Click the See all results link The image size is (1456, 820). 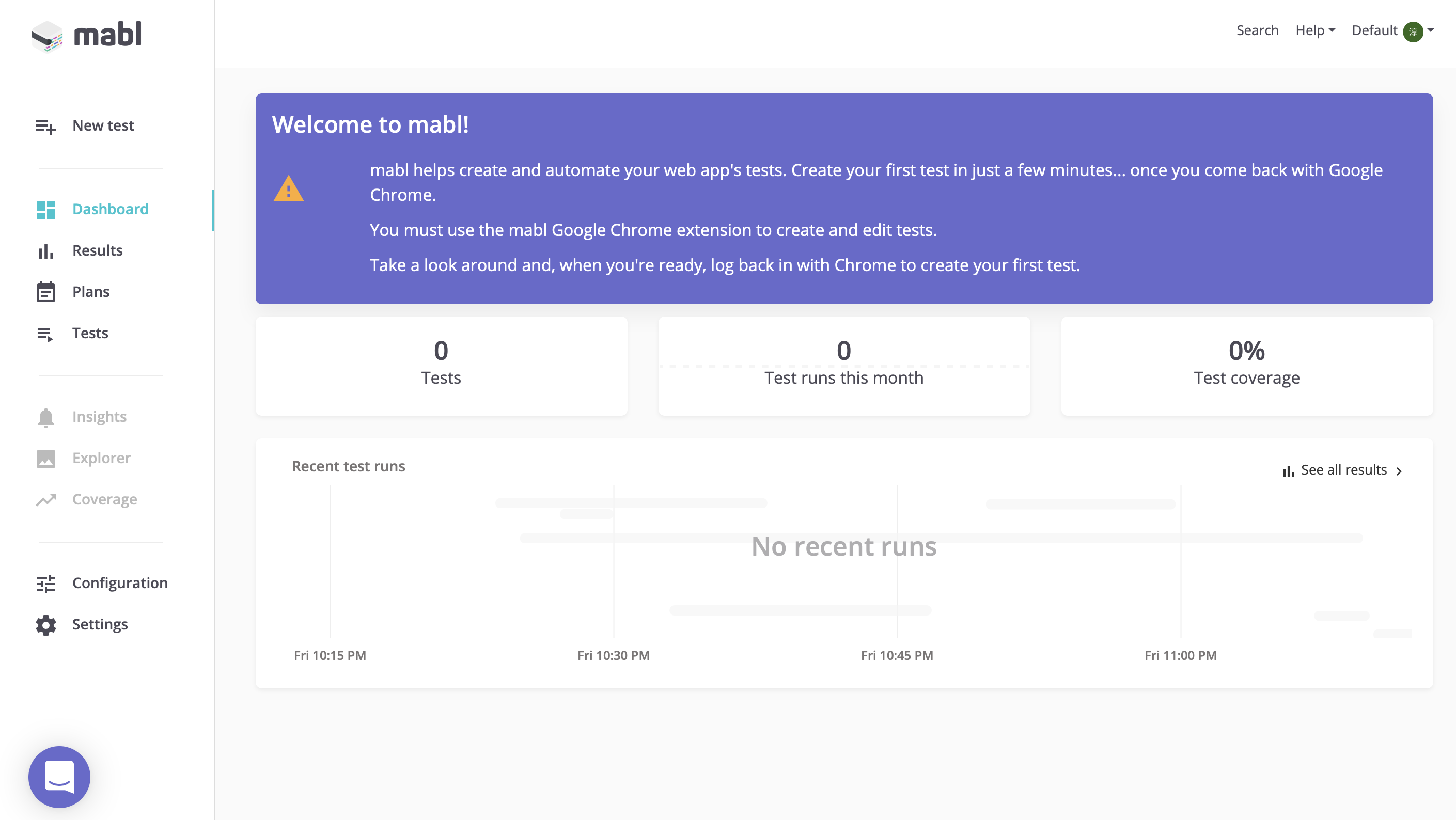(1343, 469)
